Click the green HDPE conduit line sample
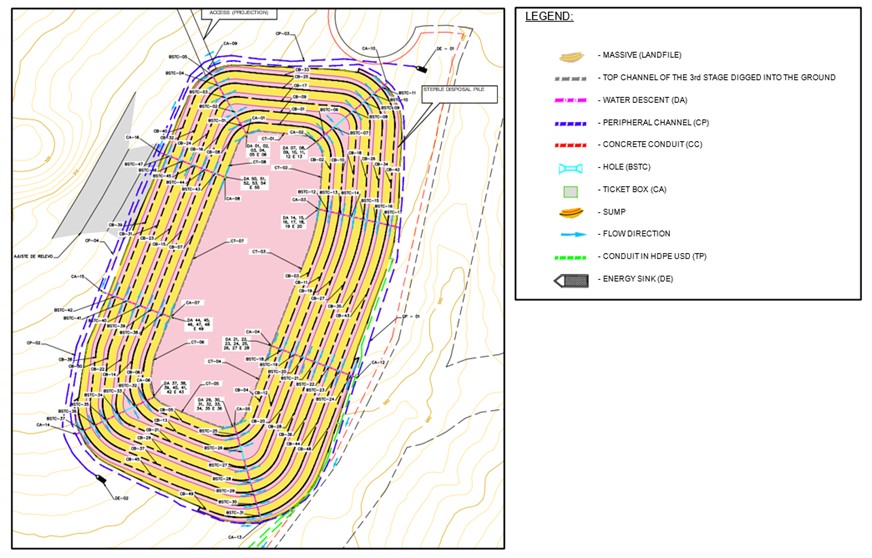 [571, 257]
